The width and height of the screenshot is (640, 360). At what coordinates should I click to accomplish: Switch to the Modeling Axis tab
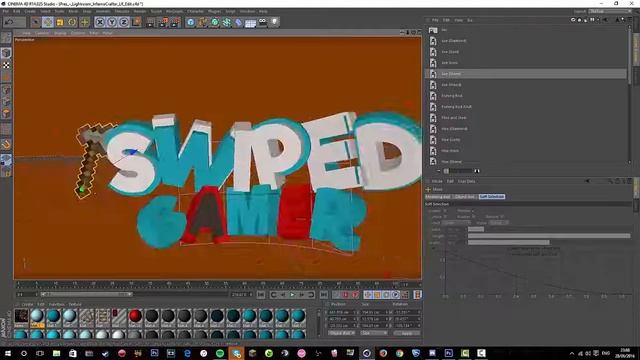[438, 196]
